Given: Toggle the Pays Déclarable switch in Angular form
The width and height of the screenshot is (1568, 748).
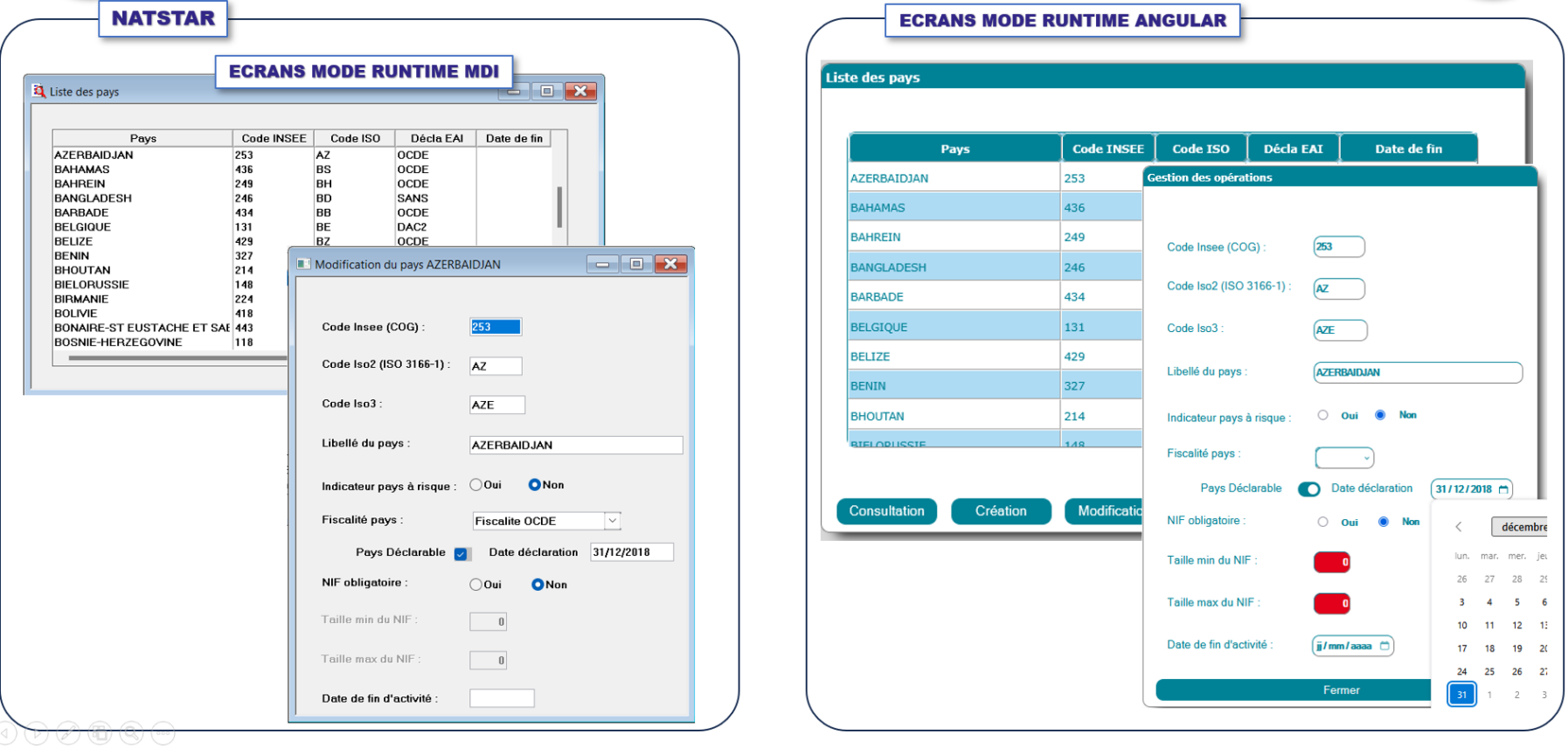Looking at the screenshot, I should tap(1308, 489).
